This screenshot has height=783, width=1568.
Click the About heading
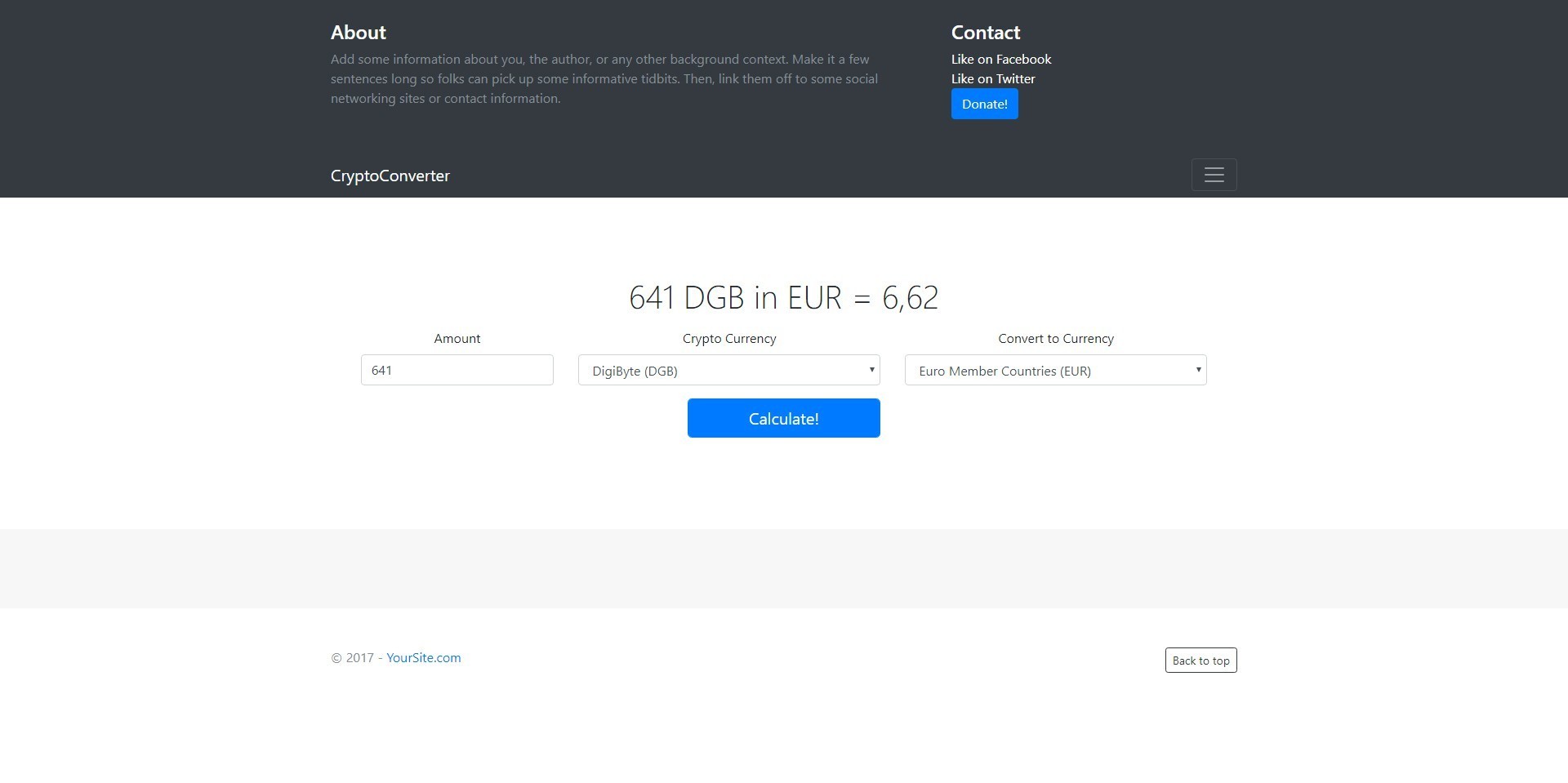tap(359, 33)
